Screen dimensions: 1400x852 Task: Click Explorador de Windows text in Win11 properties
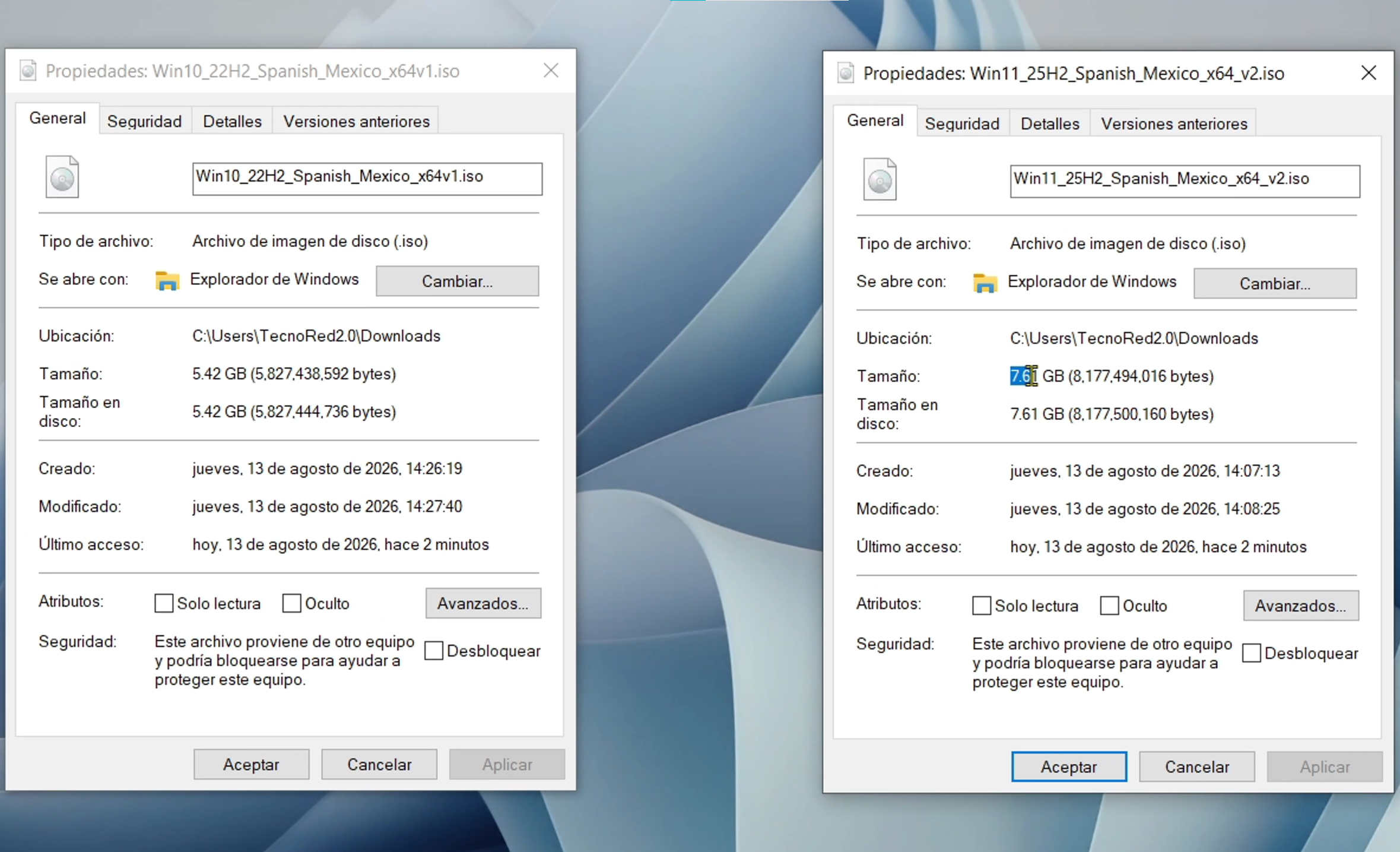point(1092,281)
